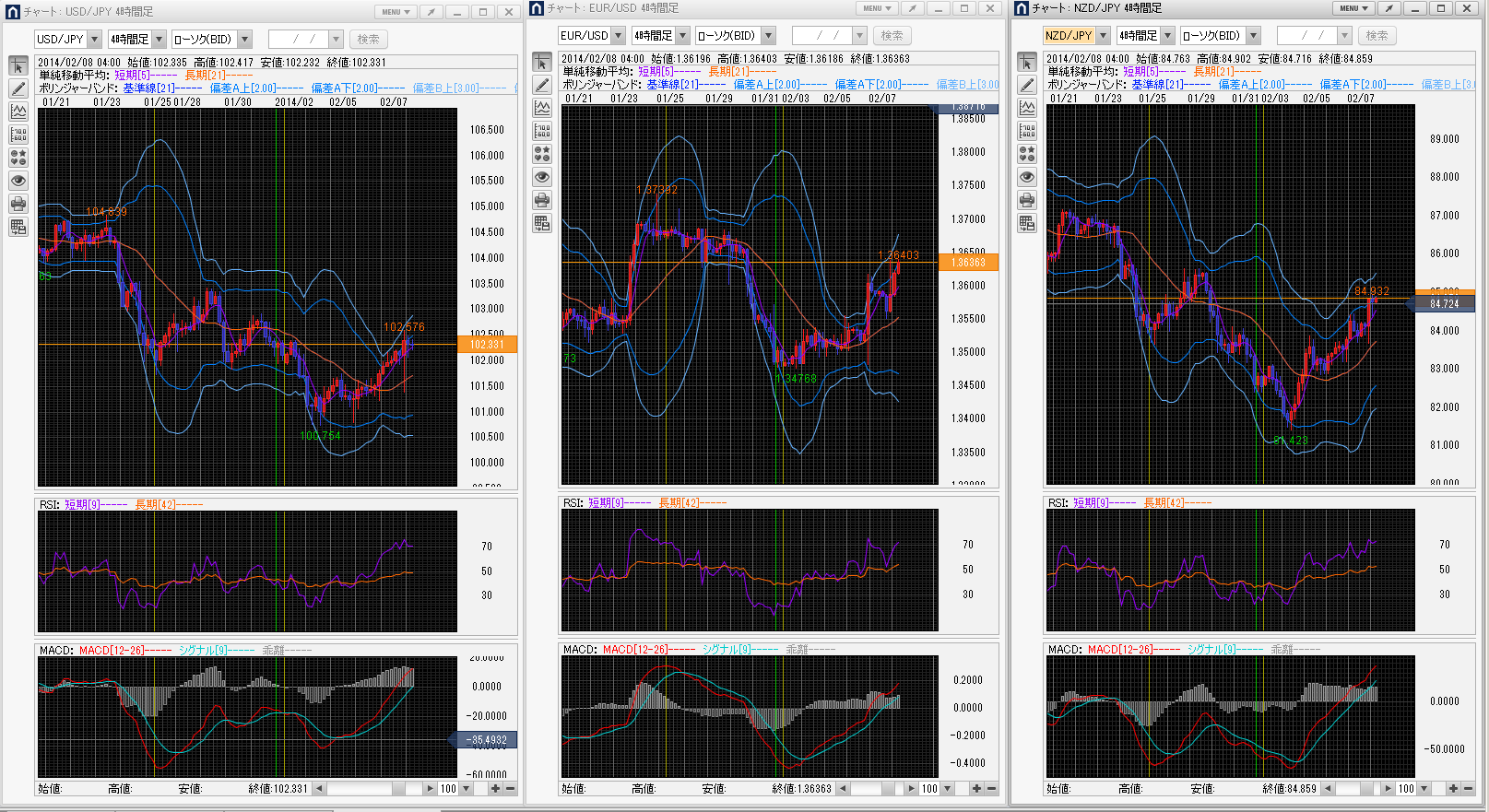
Task: Open the MENU in USD/JPY chart window
Action: [396, 12]
